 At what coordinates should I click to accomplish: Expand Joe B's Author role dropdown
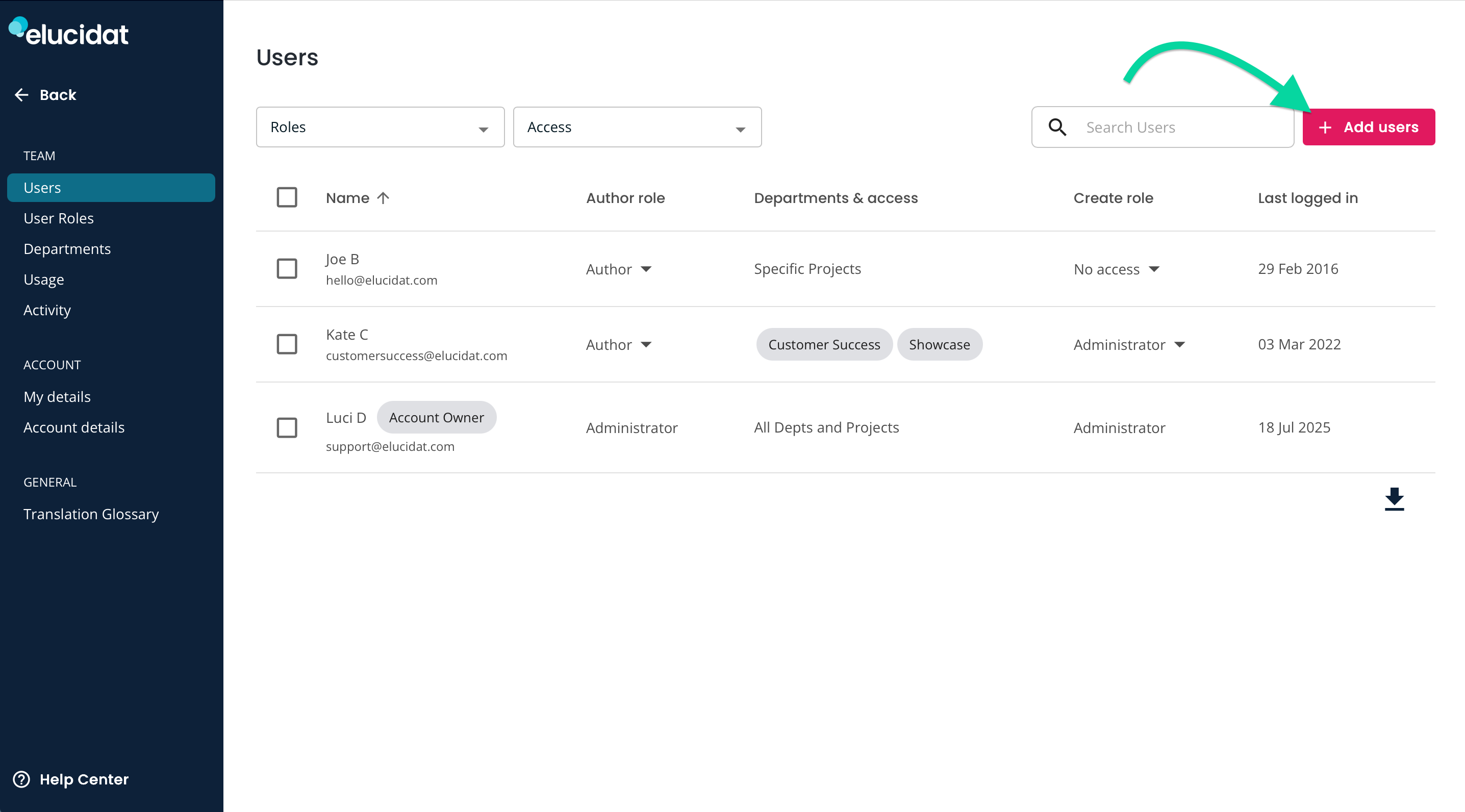pos(619,269)
